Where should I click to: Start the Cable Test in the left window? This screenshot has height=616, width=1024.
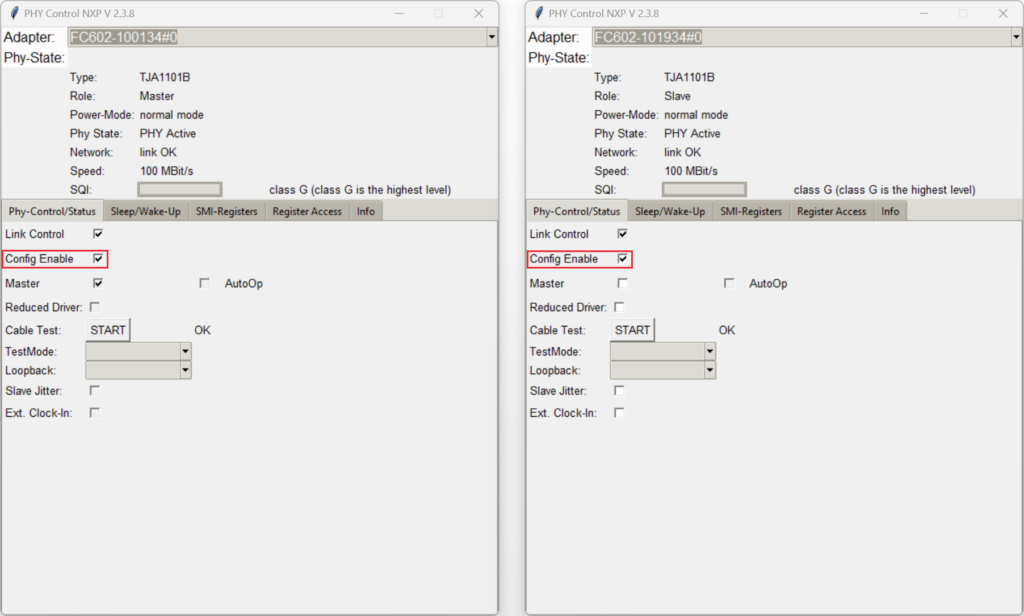tap(108, 330)
